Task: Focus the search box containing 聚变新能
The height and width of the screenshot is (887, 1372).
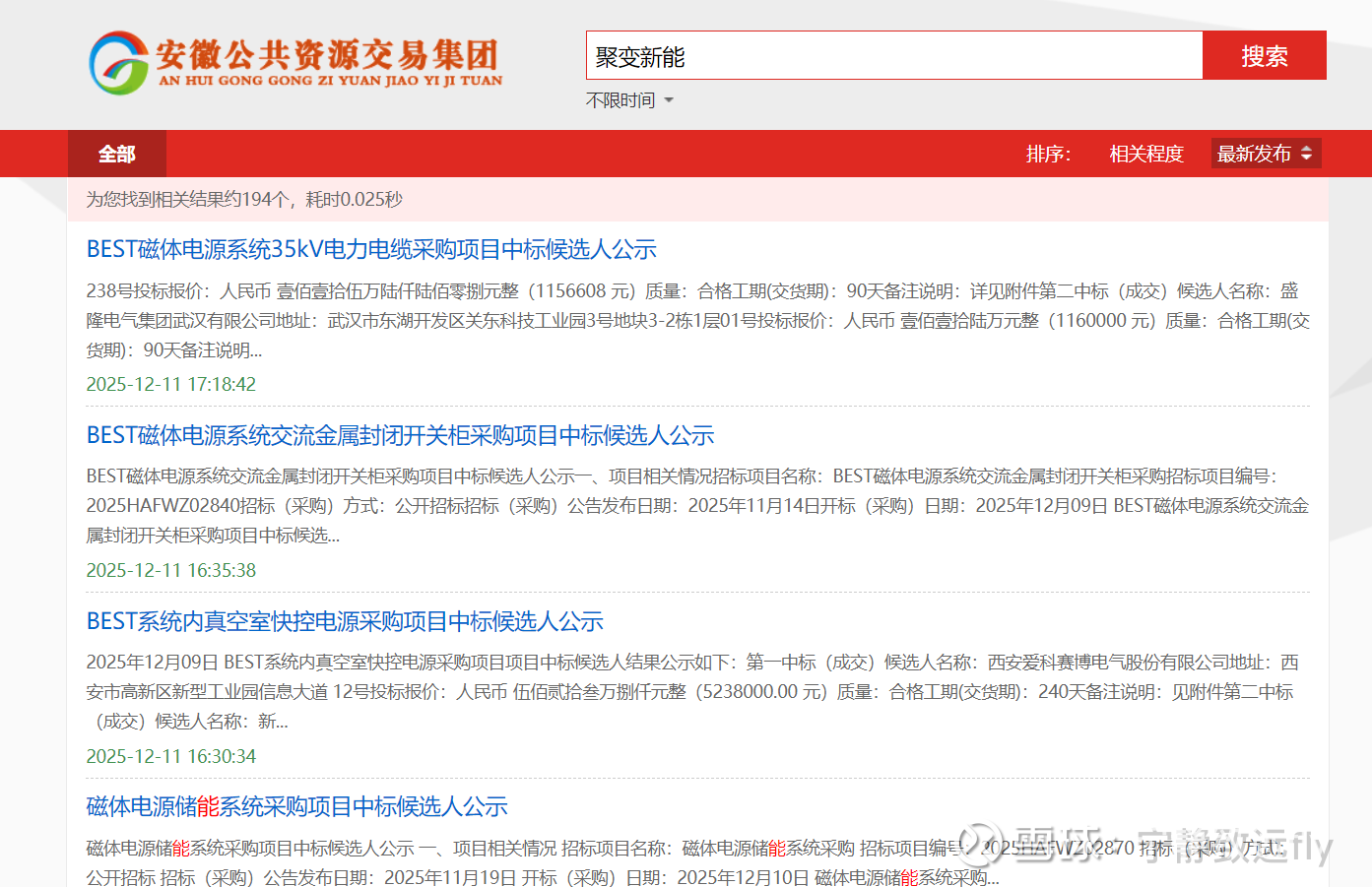Action: point(894,55)
